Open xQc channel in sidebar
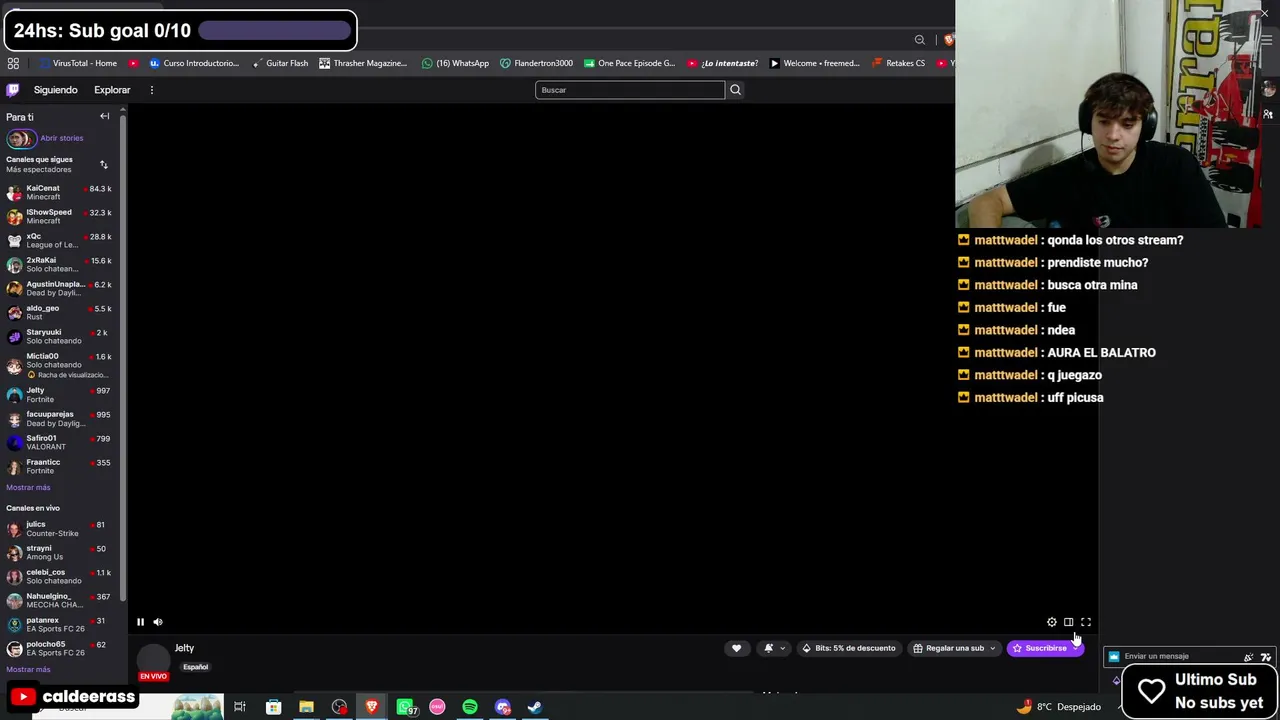1280x720 pixels. (x=60, y=240)
